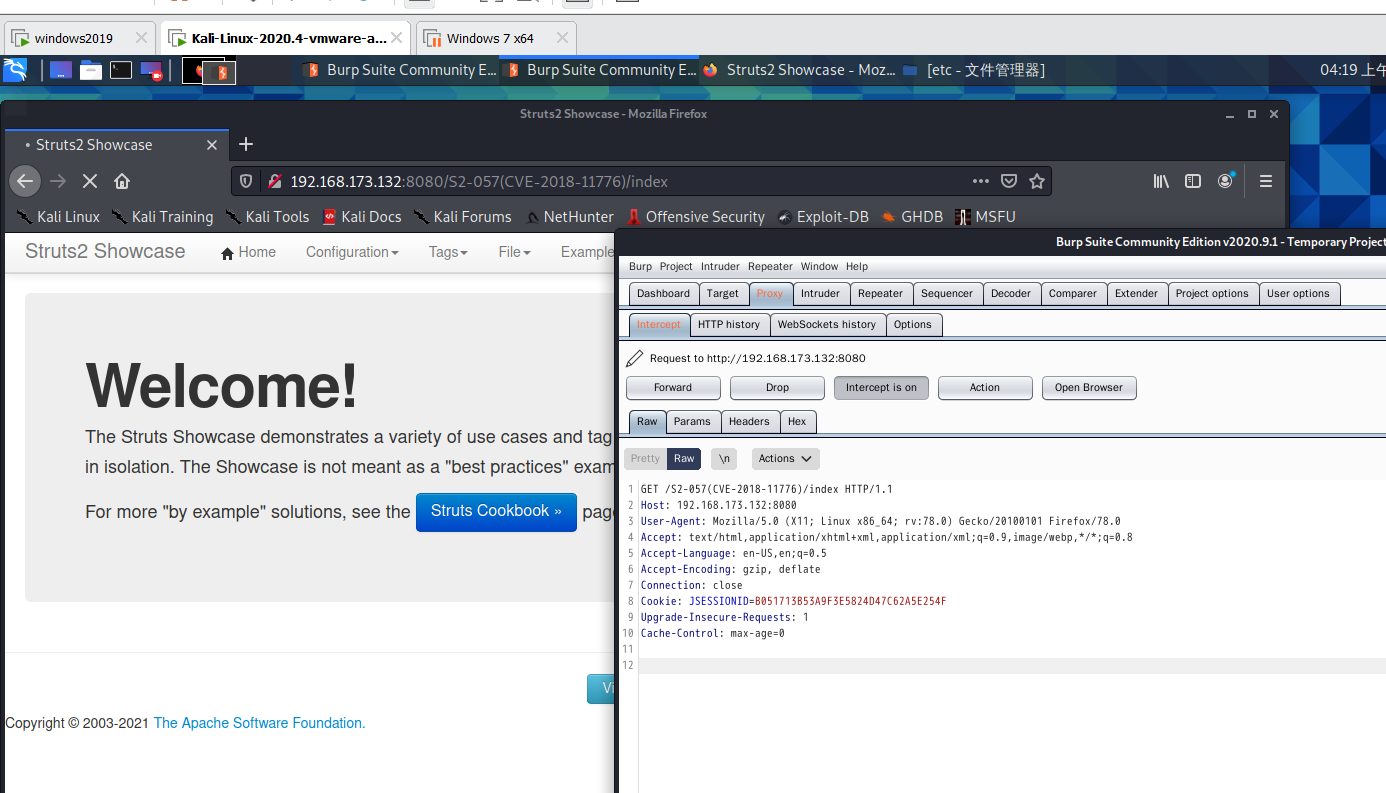Save page to Pocket icon

1009,181
